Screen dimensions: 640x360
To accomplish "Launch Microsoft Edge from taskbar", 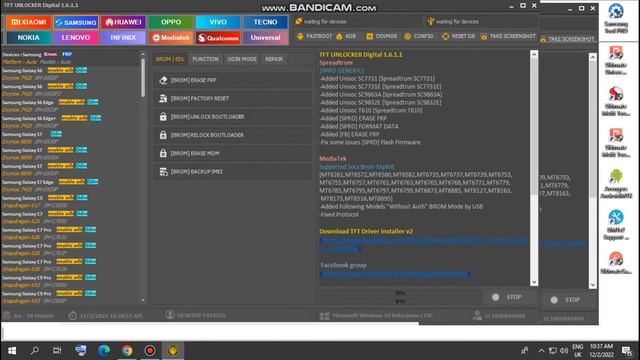I will [104, 351].
